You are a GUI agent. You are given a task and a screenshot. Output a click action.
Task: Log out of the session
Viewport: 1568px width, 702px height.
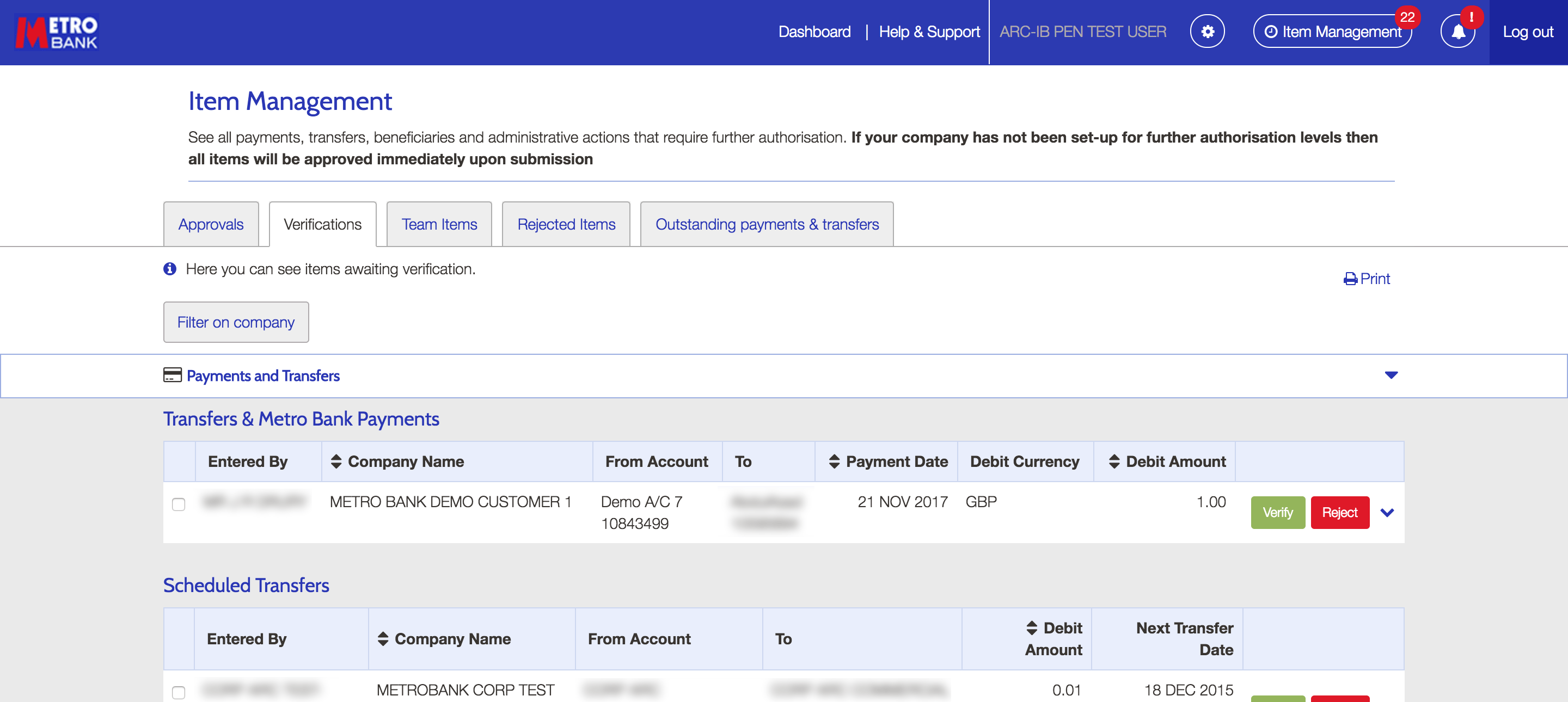[x=1528, y=32]
